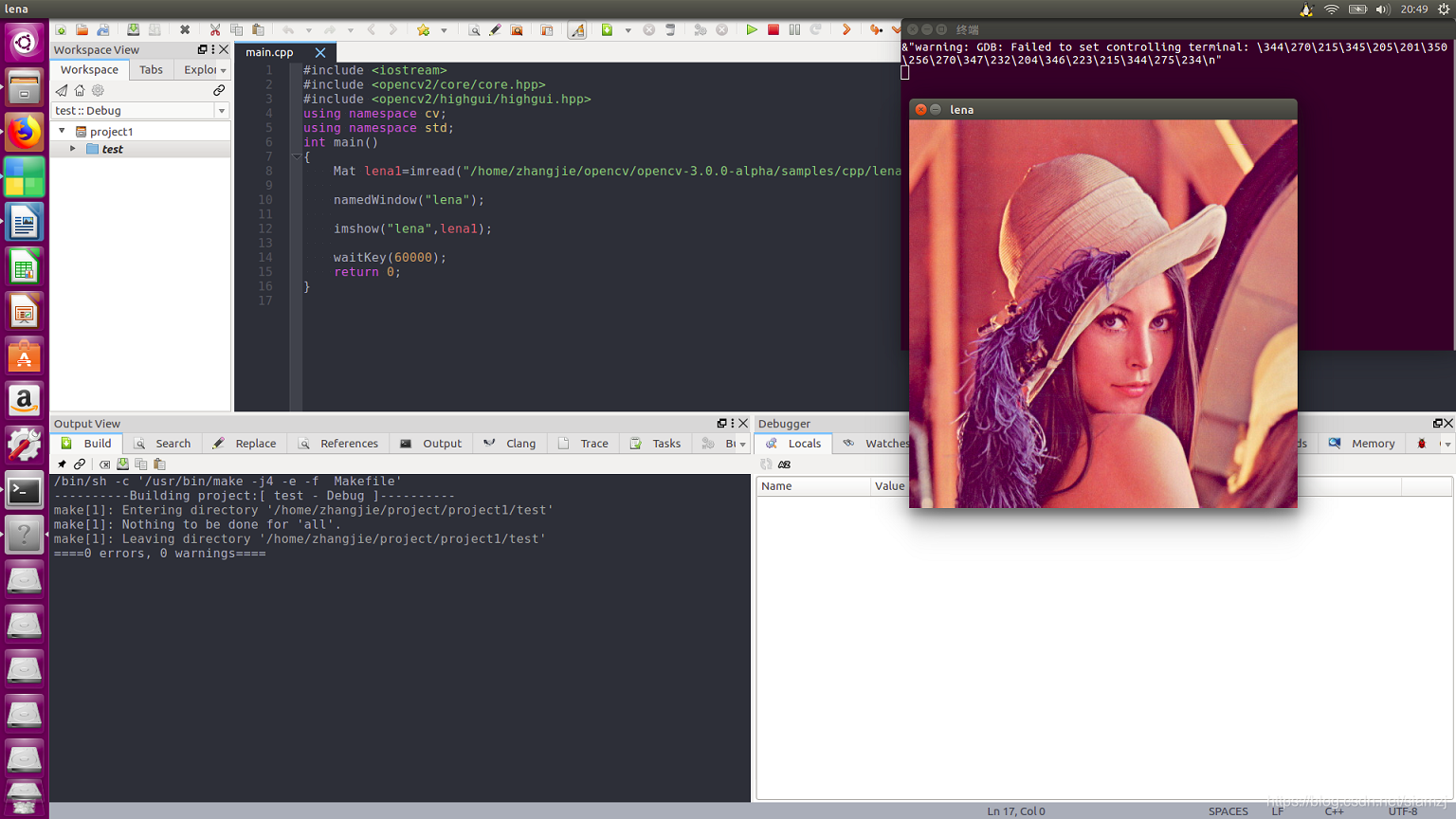1456x819 pixels.
Task: Click the Clean project trash icon
Action: point(670,30)
